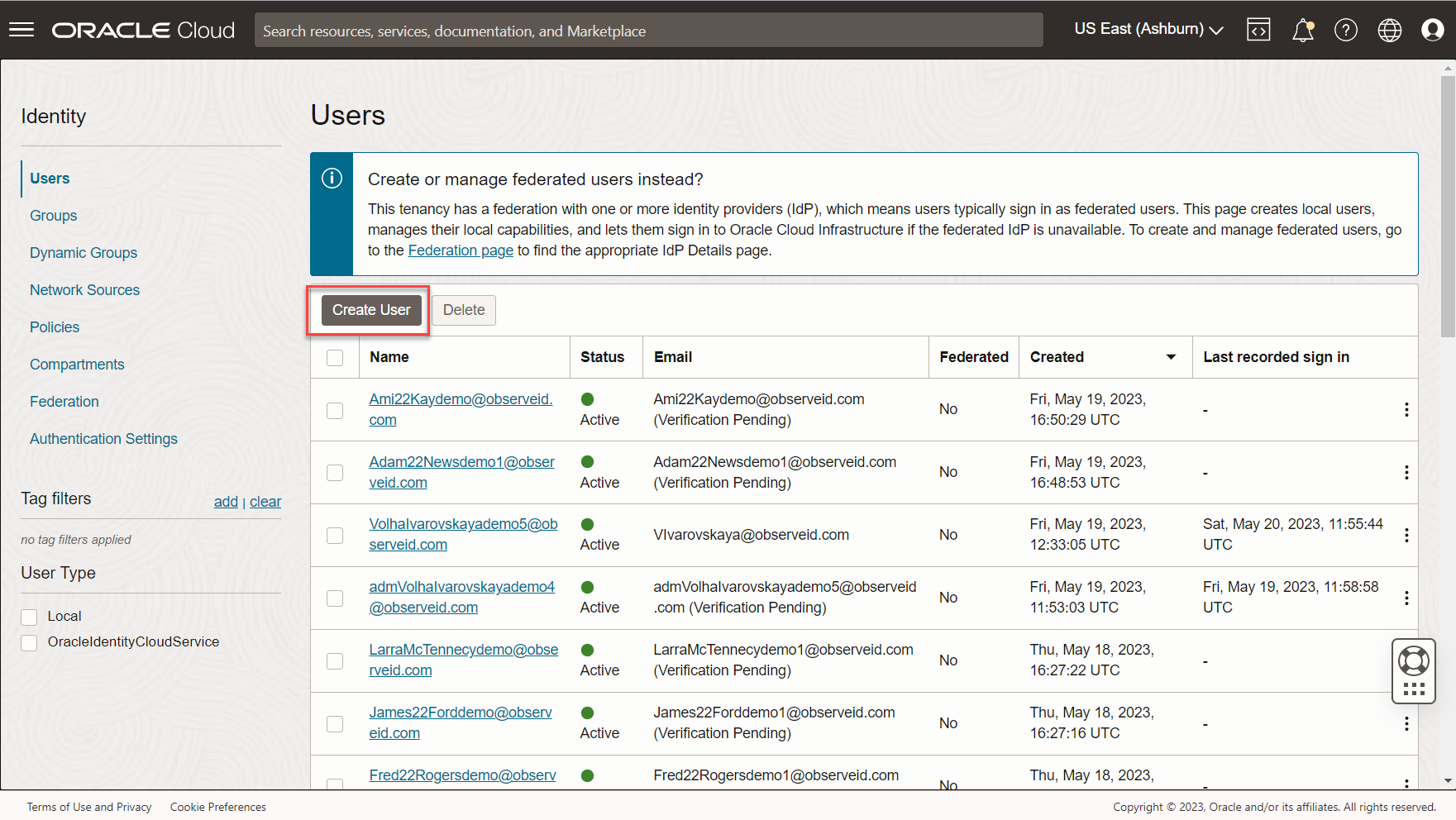This screenshot has height=820, width=1456.
Task: Check the Local user type filter
Action: coord(30,617)
